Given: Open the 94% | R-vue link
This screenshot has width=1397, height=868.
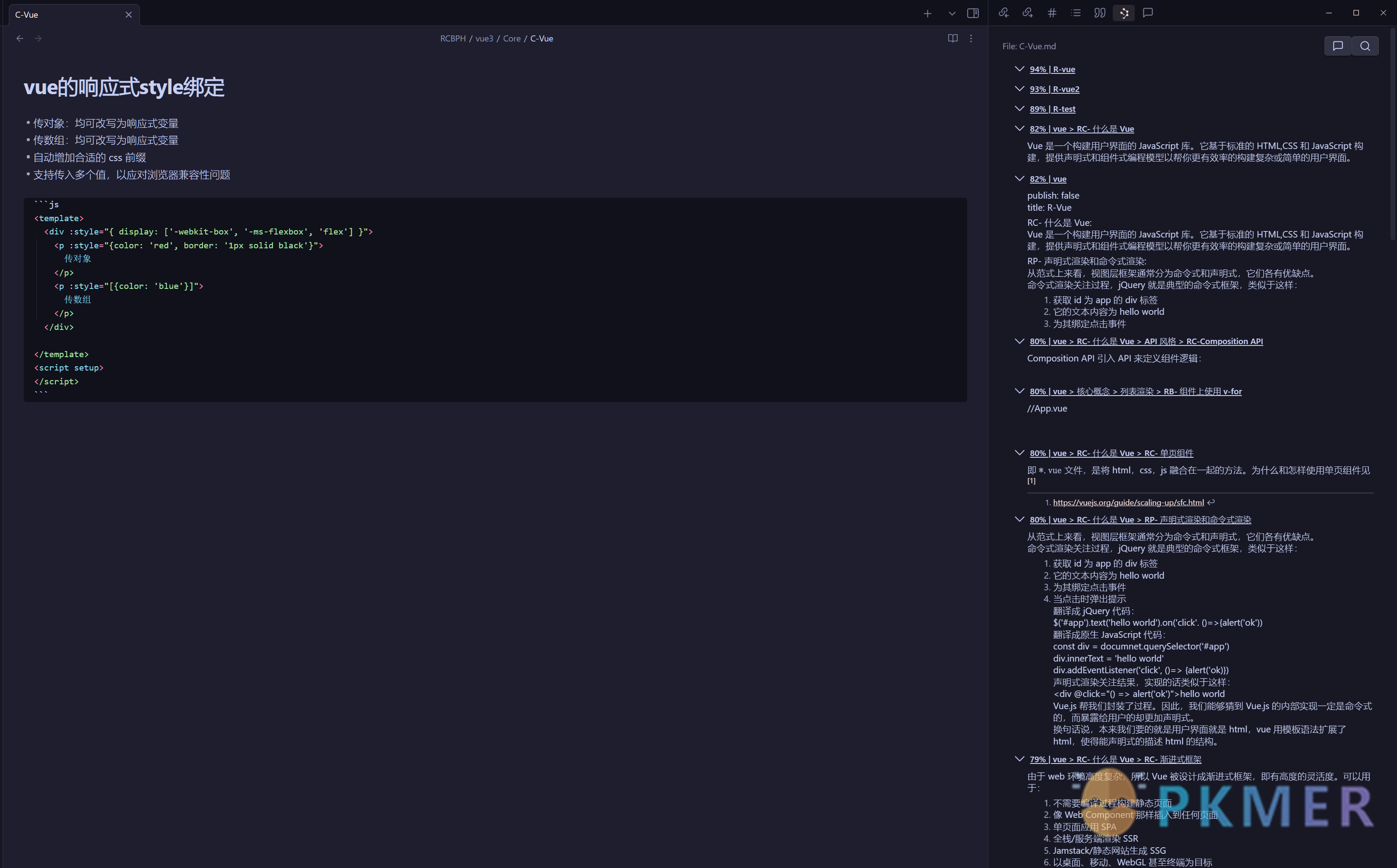Looking at the screenshot, I should click(1052, 70).
